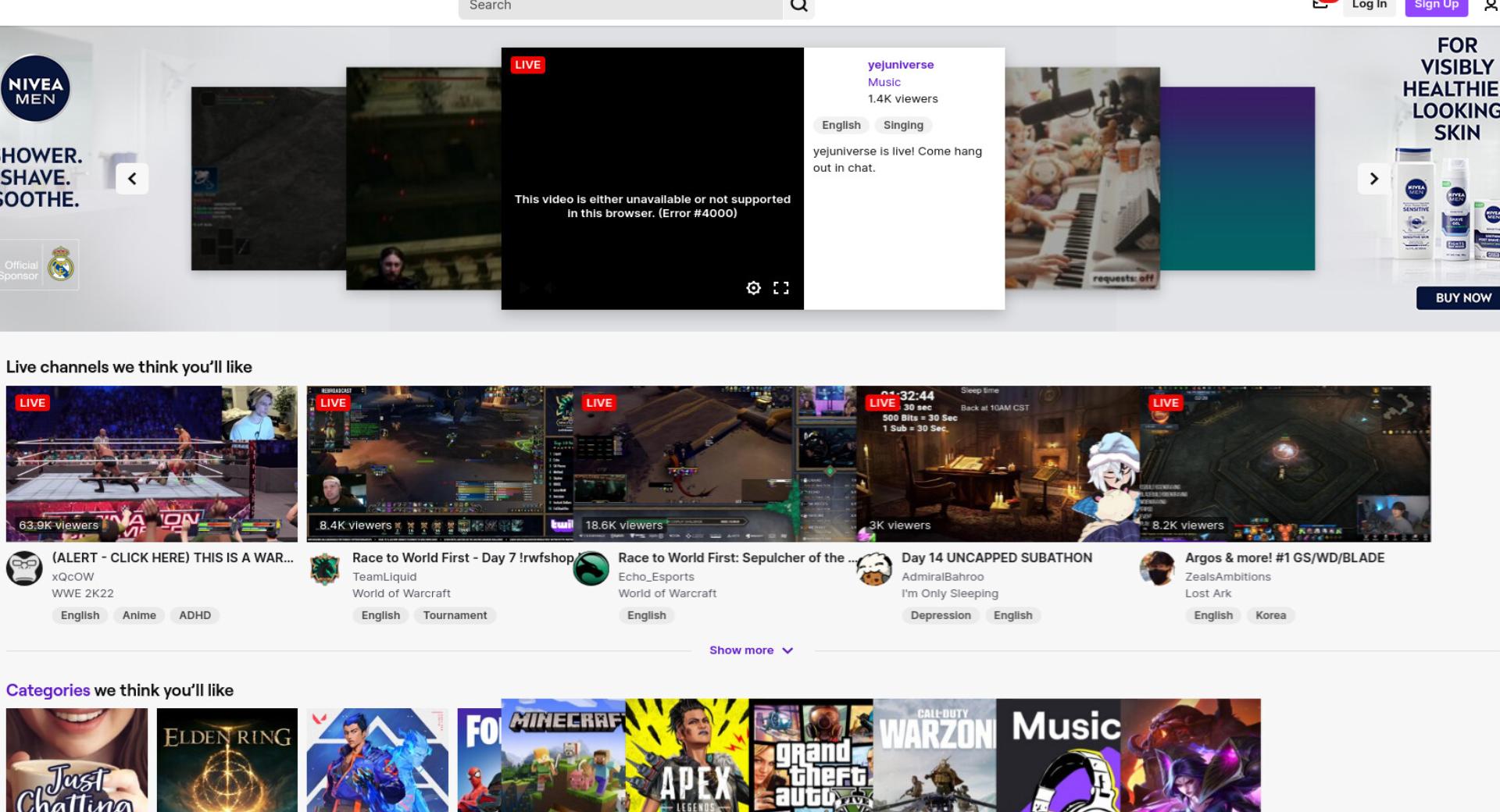Select the English tag on featured stream
This screenshot has height=812, width=1500.
(841, 125)
